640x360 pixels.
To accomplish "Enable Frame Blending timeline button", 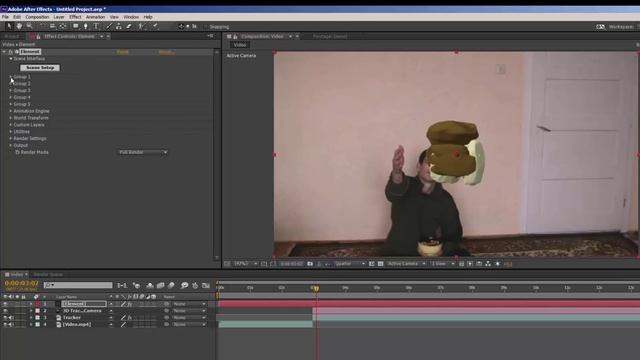I will pos(161,285).
